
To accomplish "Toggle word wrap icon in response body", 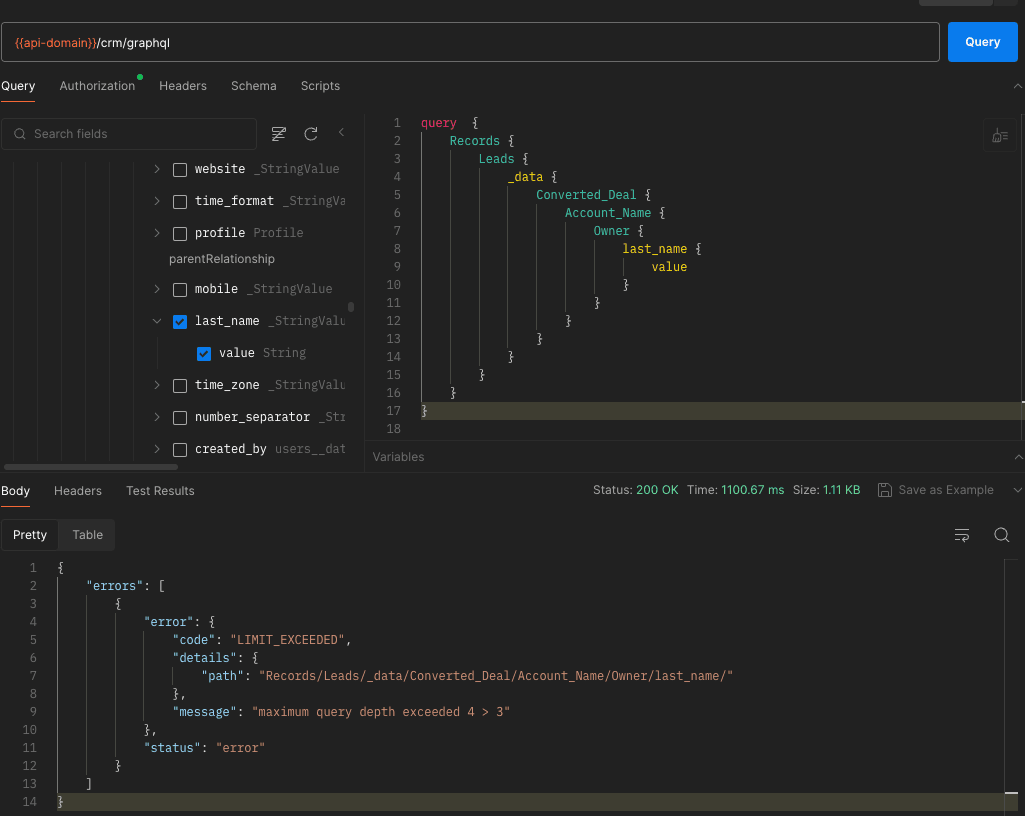I will pyautogui.click(x=962, y=535).
